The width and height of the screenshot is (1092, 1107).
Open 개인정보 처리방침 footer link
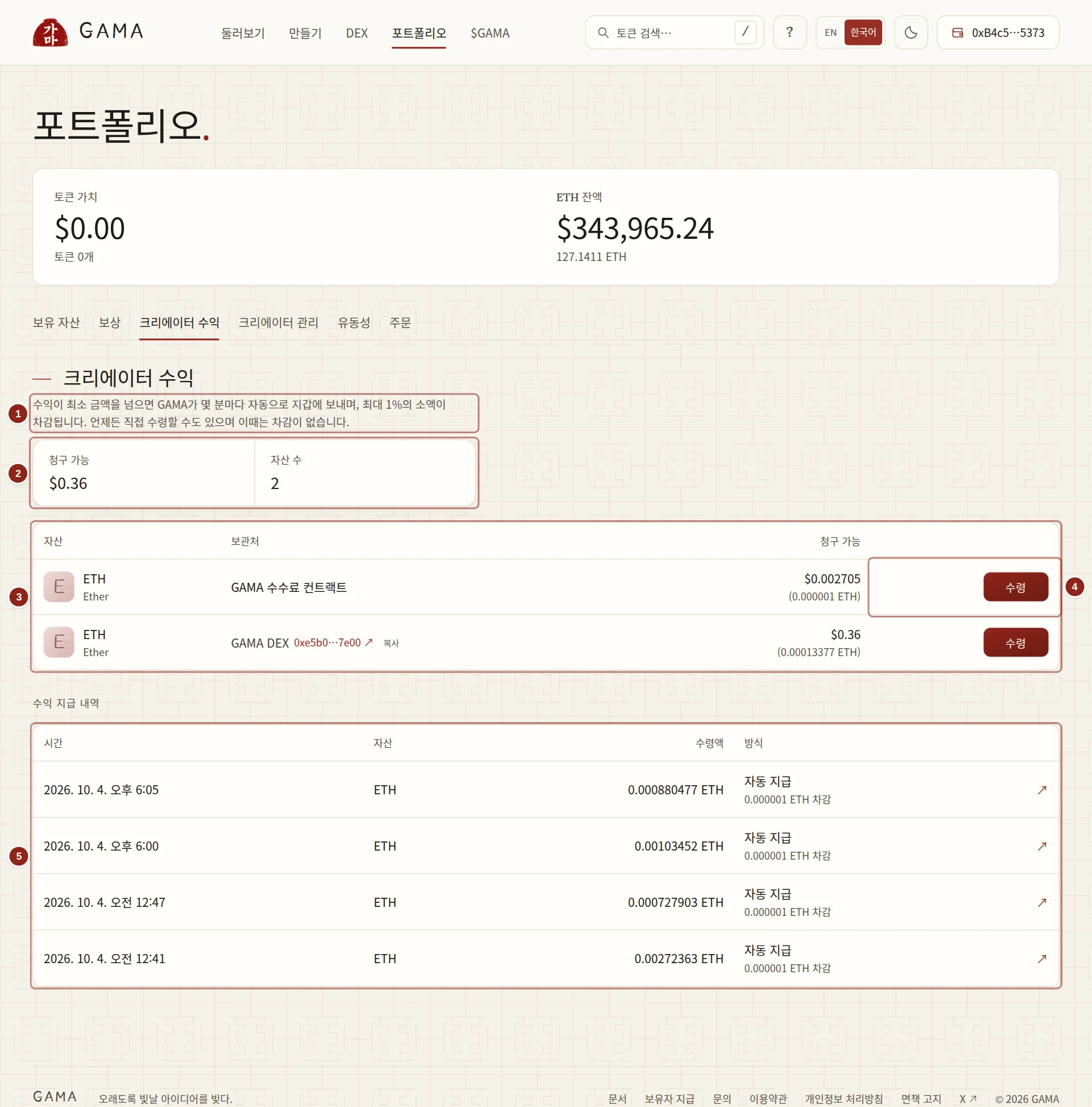pos(844,1098)
